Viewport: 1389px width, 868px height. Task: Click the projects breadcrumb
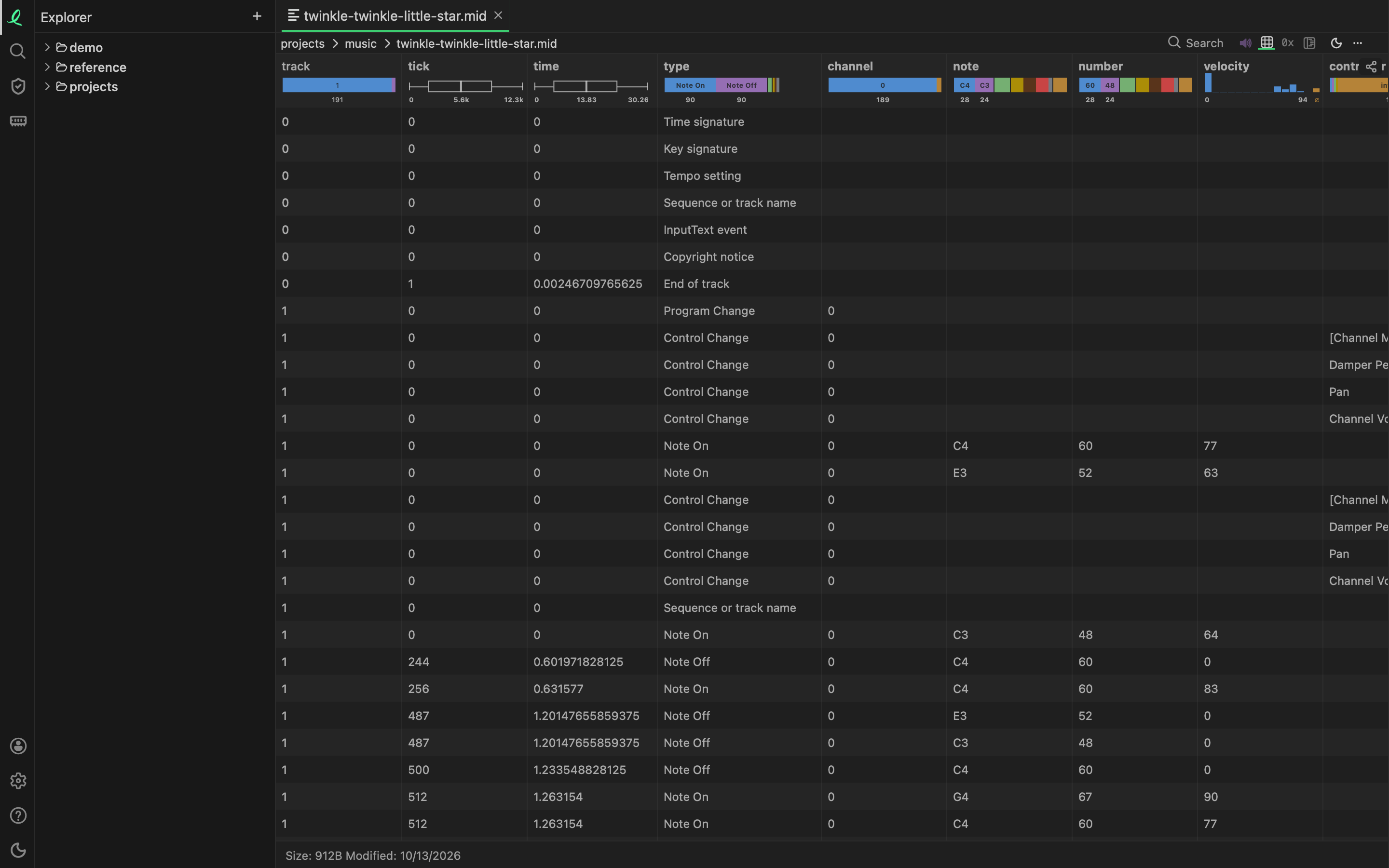[x=302, y=43]
